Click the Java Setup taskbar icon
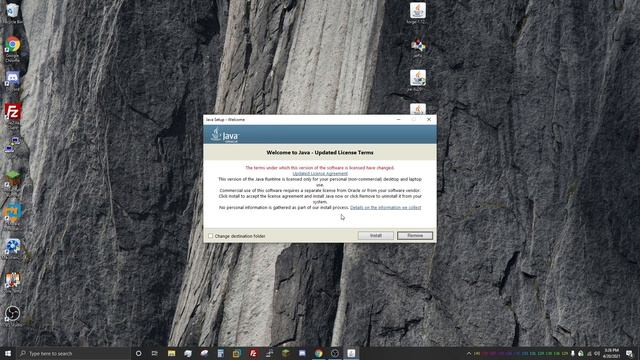Viewport: 640px width, 360px height. click(x=351, y=353)
